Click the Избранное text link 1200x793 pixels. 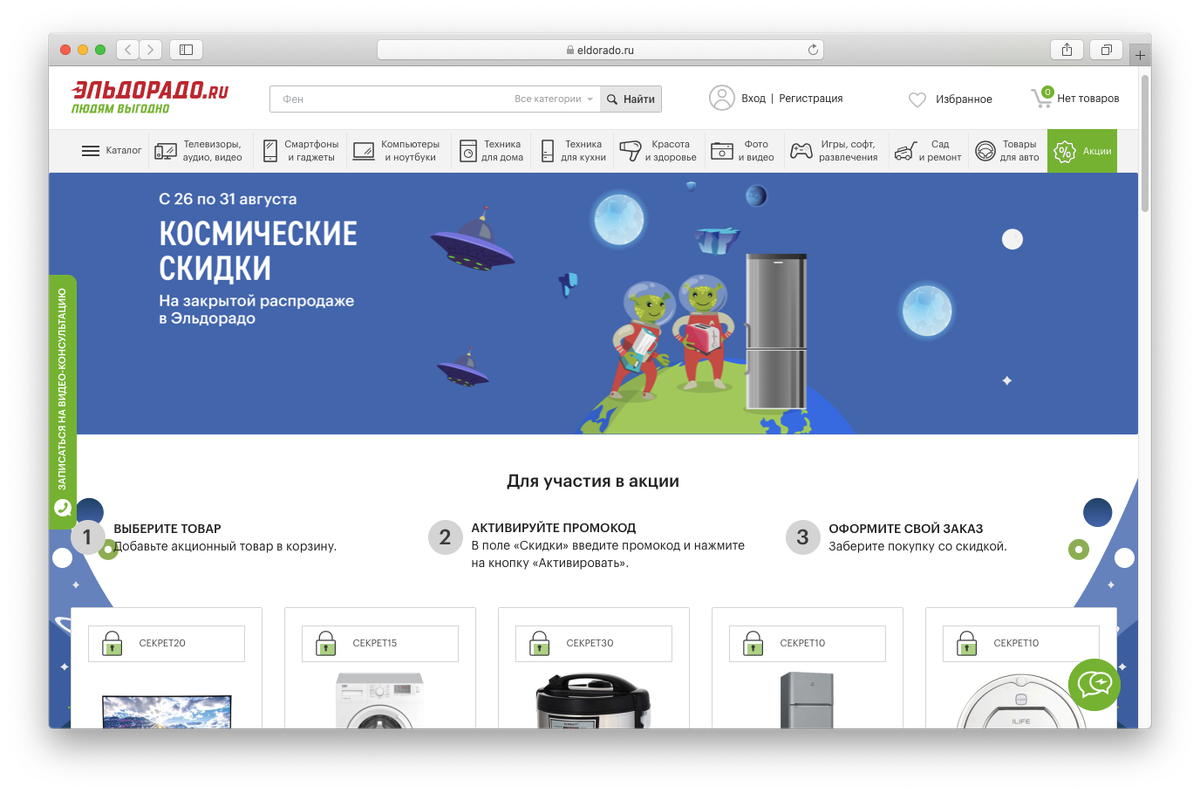(964, 99)
